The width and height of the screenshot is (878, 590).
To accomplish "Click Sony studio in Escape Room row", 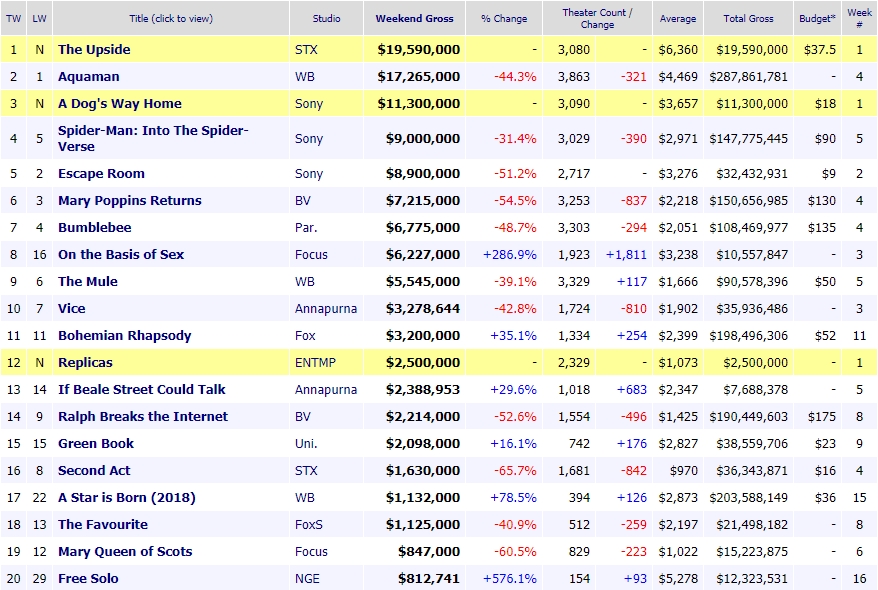I will [x=309, y=174].
